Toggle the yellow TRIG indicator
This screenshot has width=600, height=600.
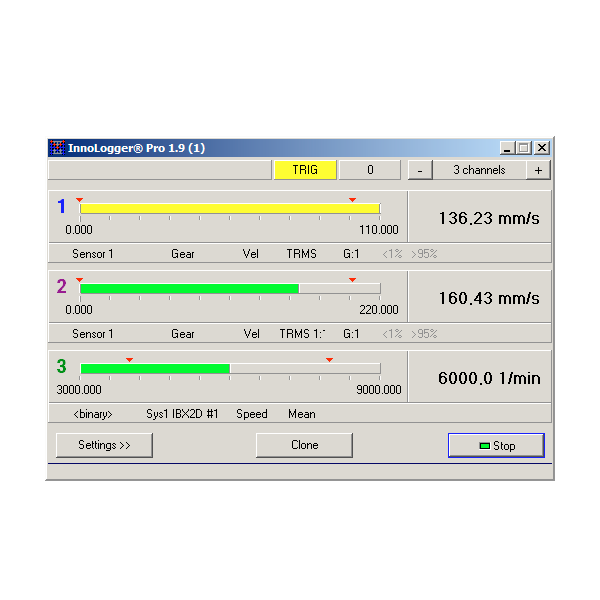[305, 170]
